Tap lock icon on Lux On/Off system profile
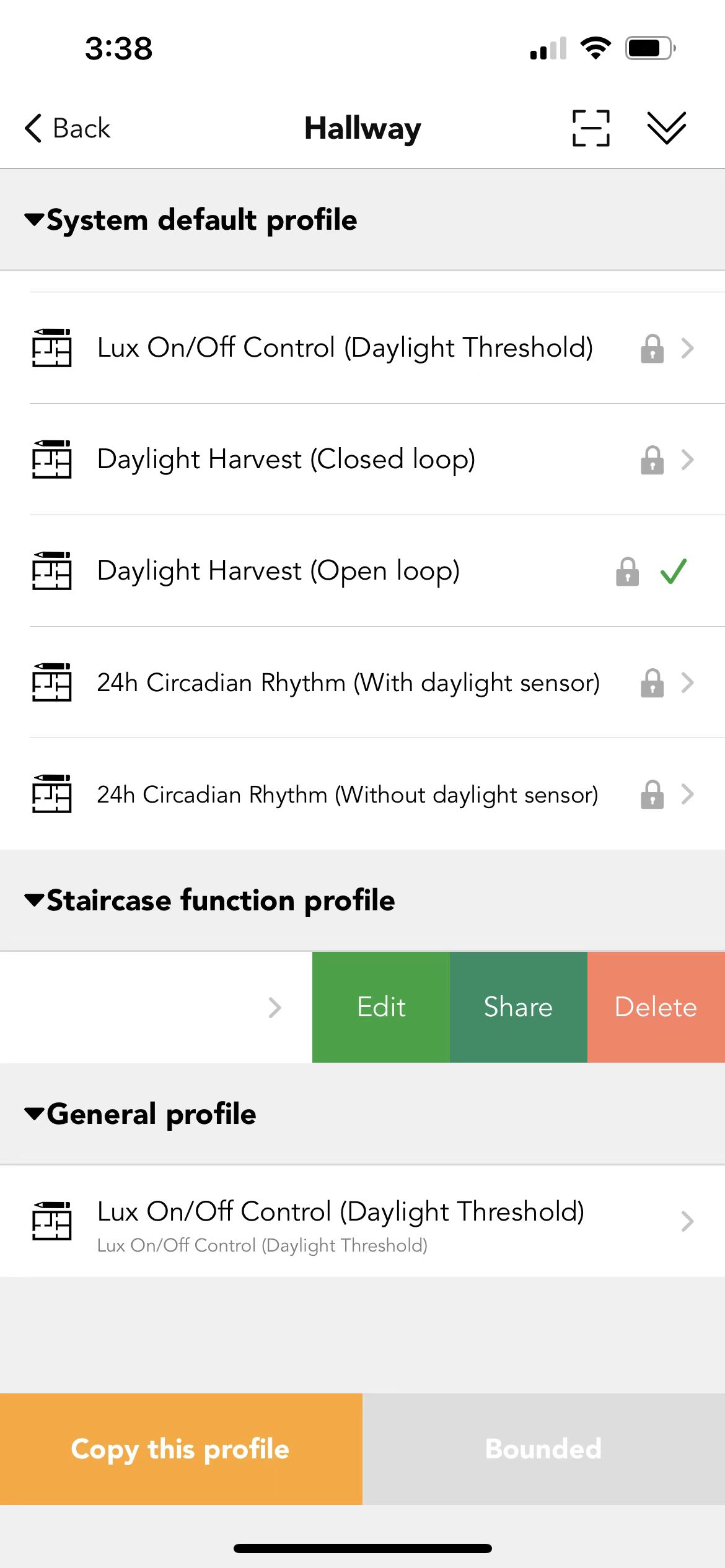725x1568 pixels. [x=652, y=348]
